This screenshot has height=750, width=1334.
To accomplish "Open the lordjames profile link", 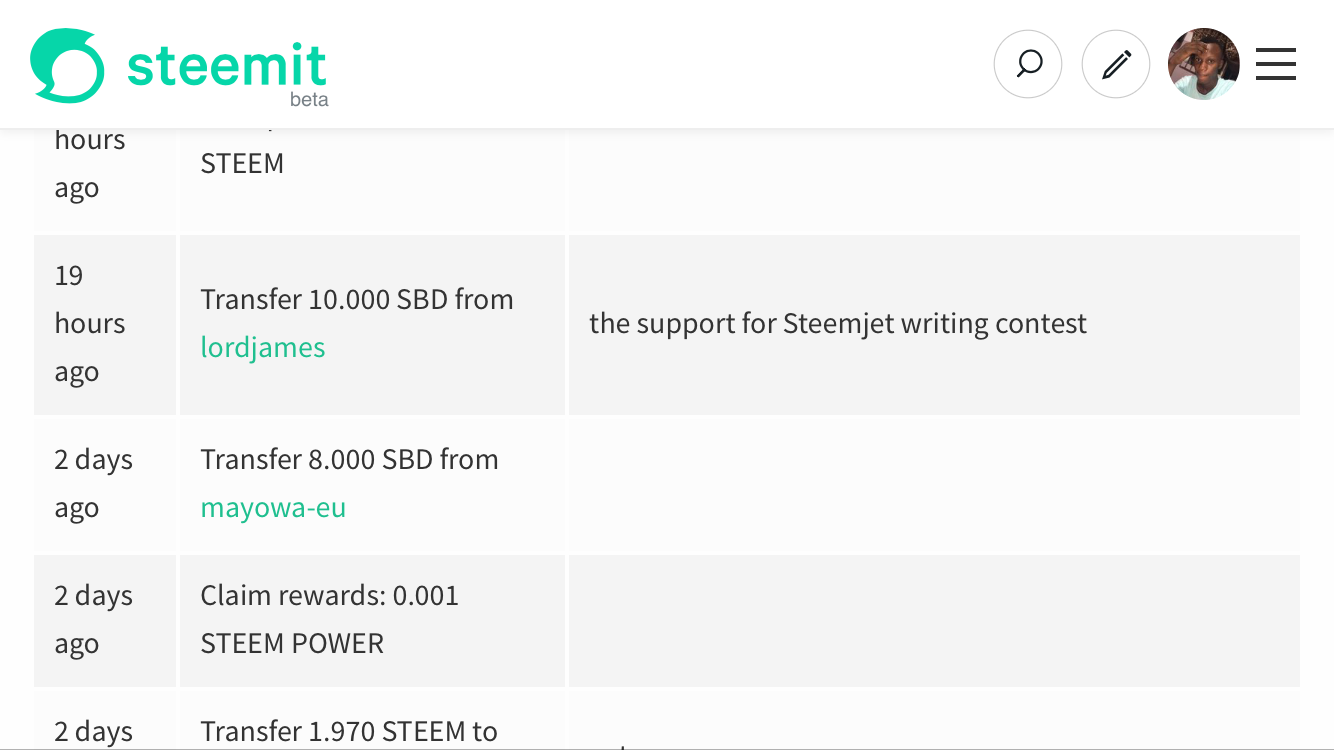I will point(263,348).
